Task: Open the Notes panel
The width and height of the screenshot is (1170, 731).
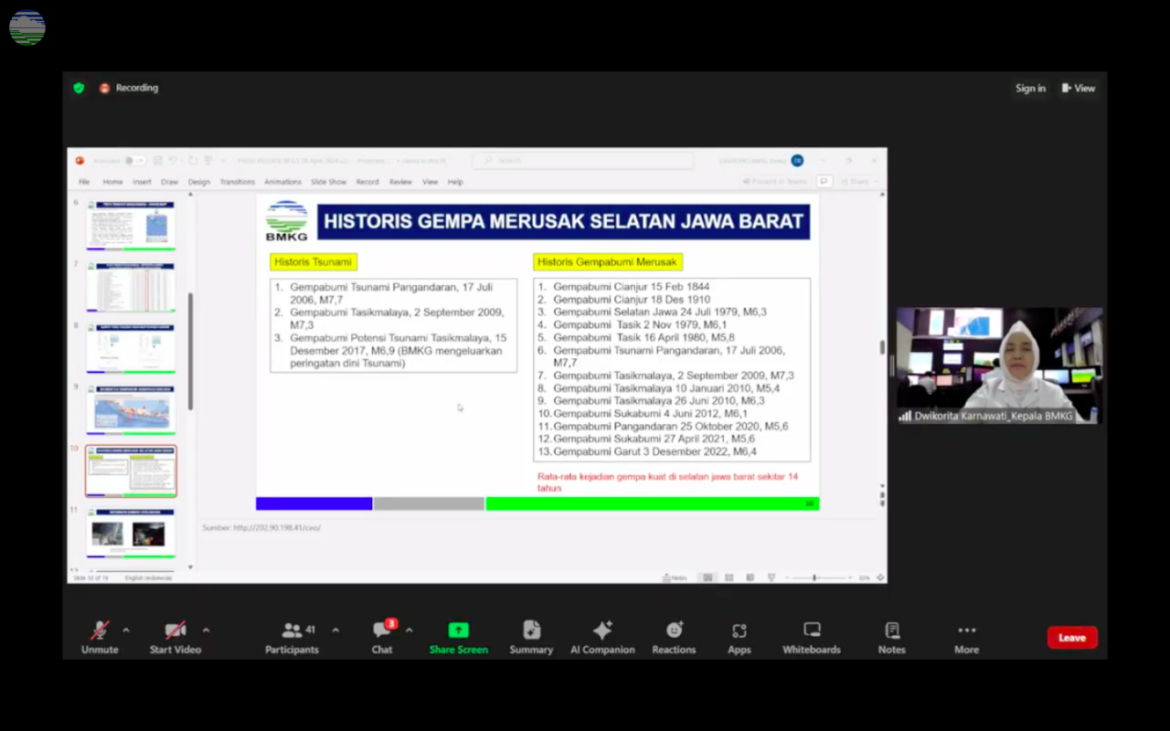Action: (x=891, y=631)
